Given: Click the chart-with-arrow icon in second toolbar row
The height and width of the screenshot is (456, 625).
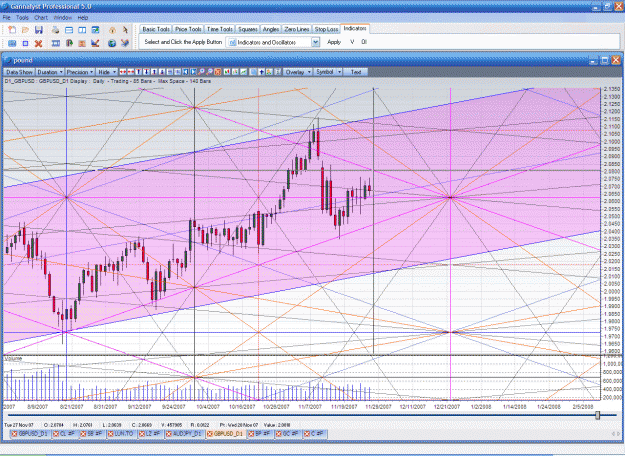Looking at the screenshot, I should [x=95, y=43].
